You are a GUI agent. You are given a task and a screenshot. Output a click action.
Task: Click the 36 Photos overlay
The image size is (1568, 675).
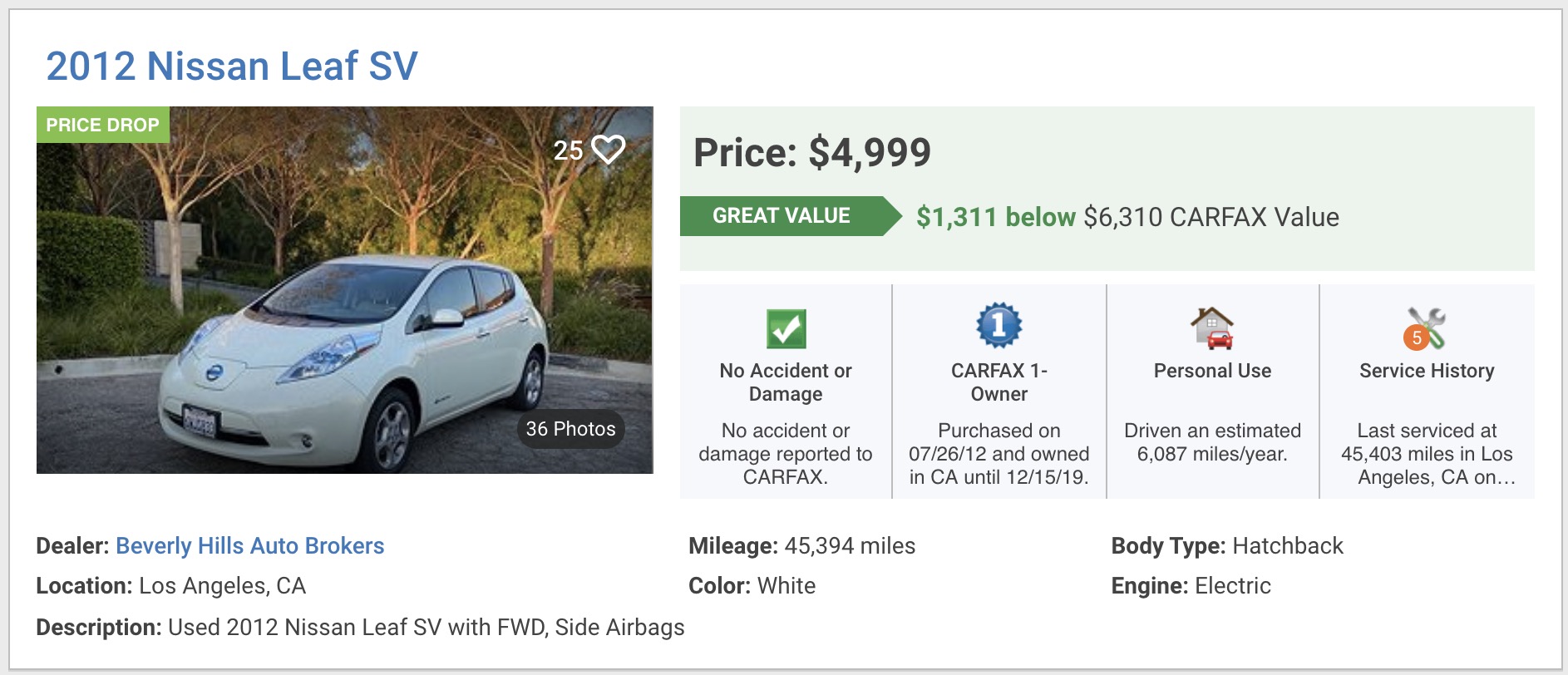pos(569,429)
